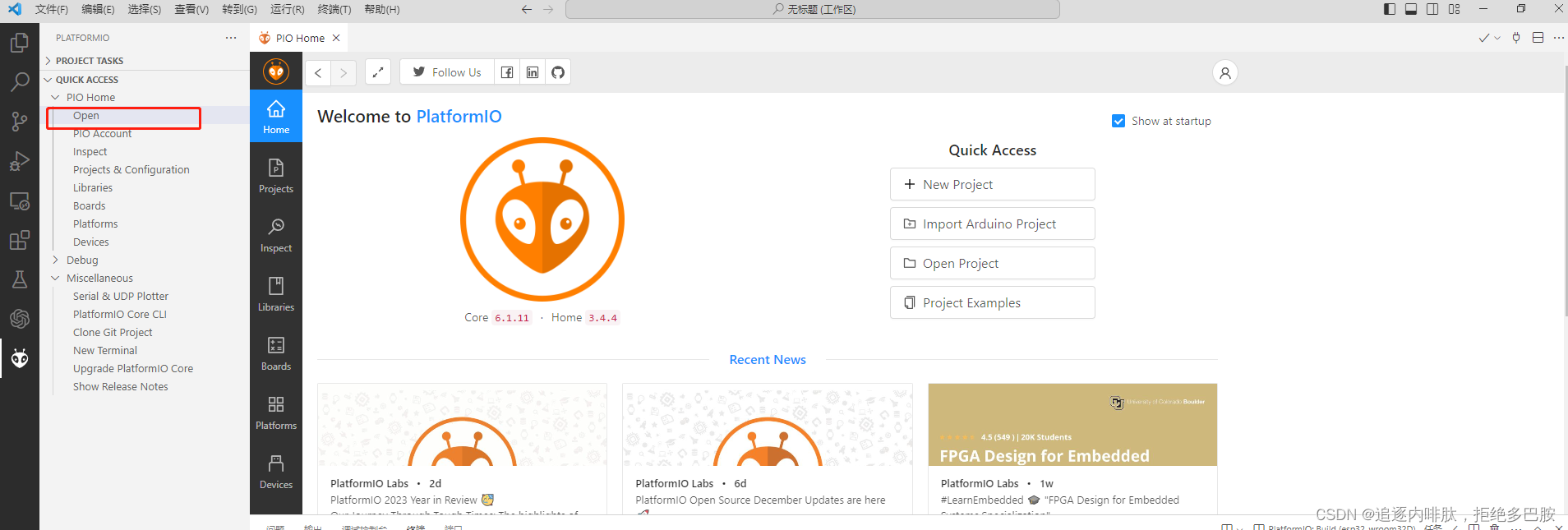The width and height of the screenshot is (1568, 530).
Task: Open PlatformIO LinkedIn page icon
Action: click(533, 72)
